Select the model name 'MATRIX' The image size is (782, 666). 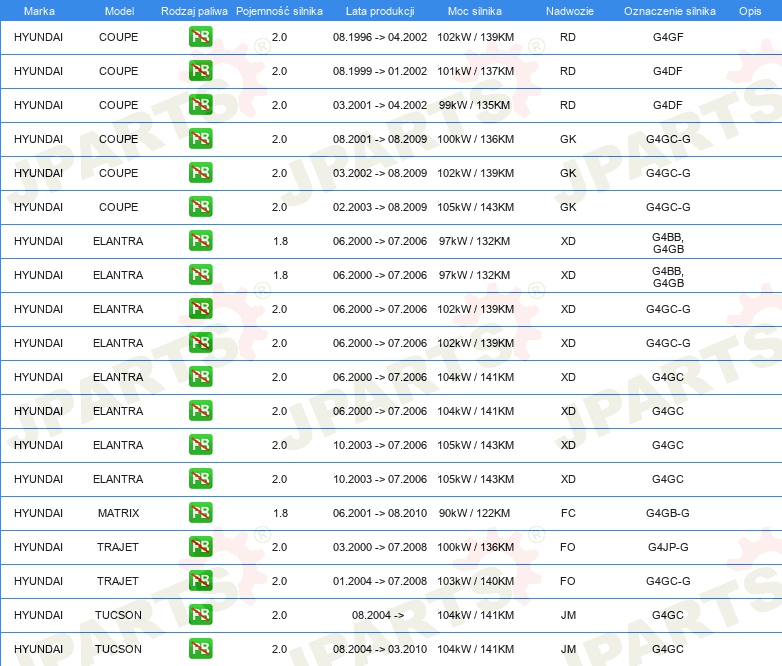pyautogui.click(x=118, y=513)
